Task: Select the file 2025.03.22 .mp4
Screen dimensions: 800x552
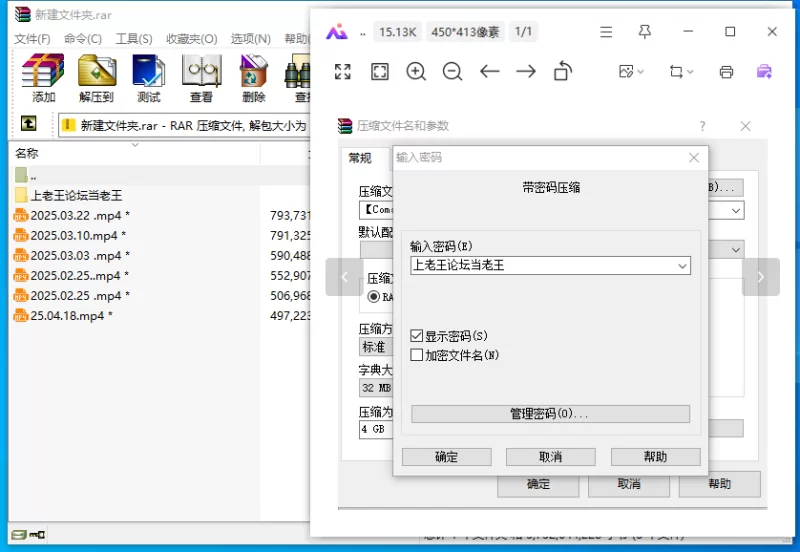Action: [x=75, y=215]
